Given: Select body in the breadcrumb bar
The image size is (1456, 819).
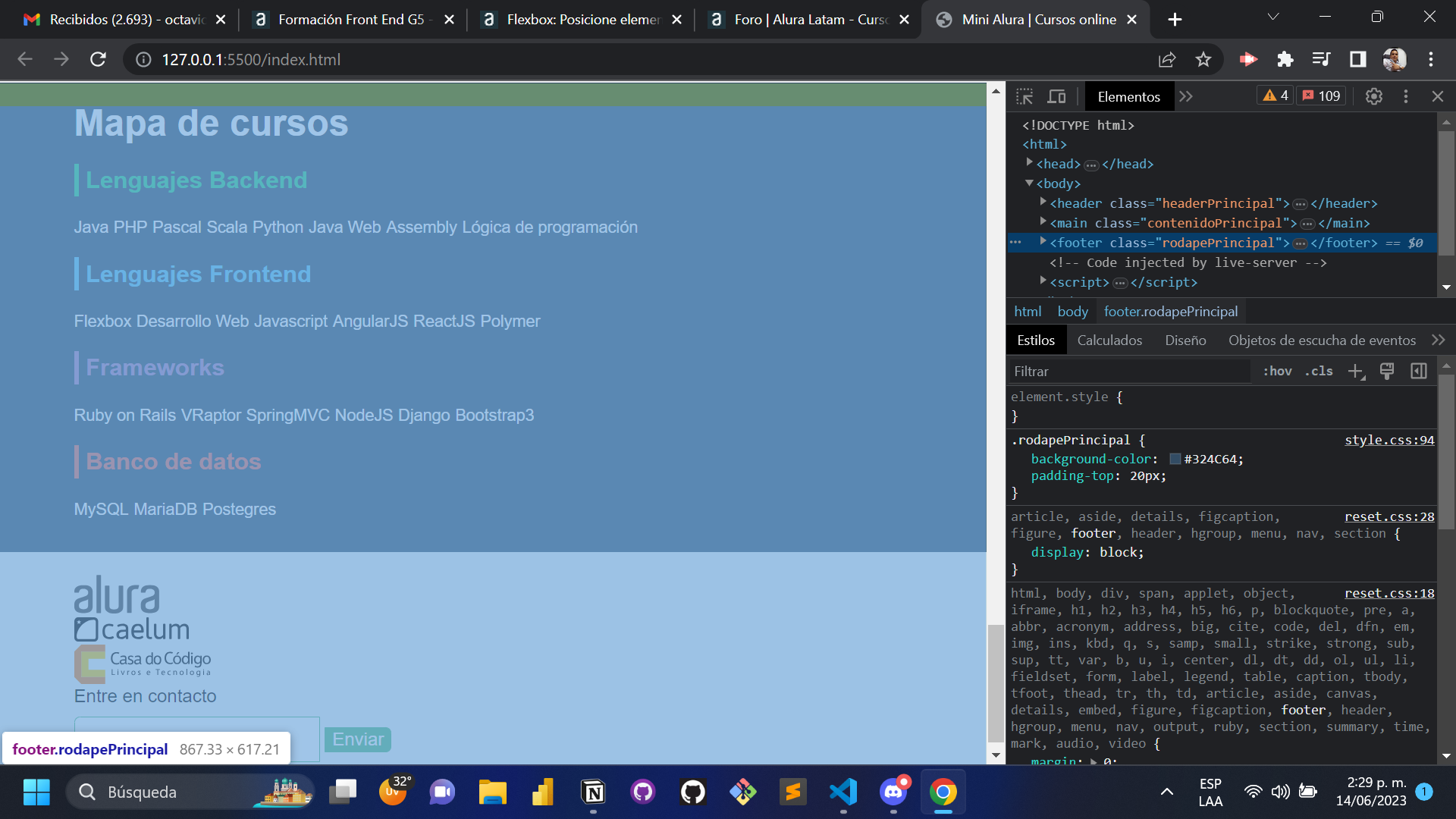Looking at the screenshot, I should [1073, 312].
